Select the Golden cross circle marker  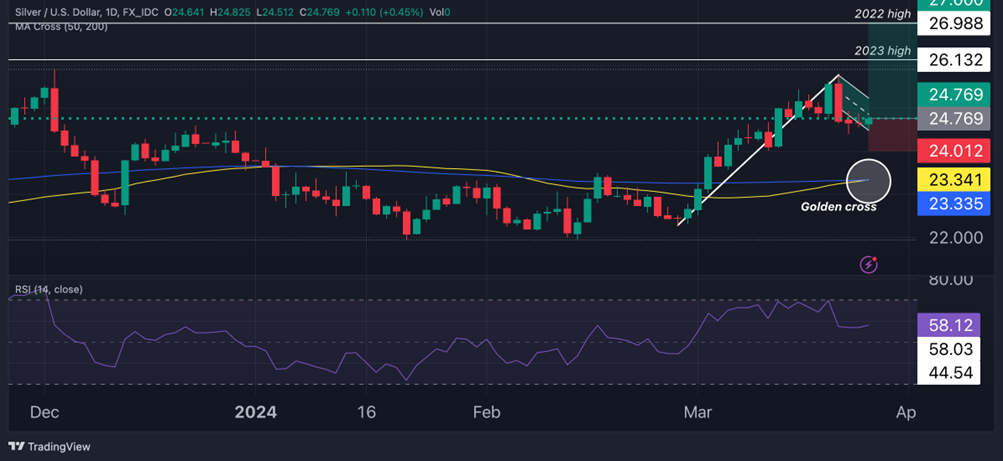point(868,180)
